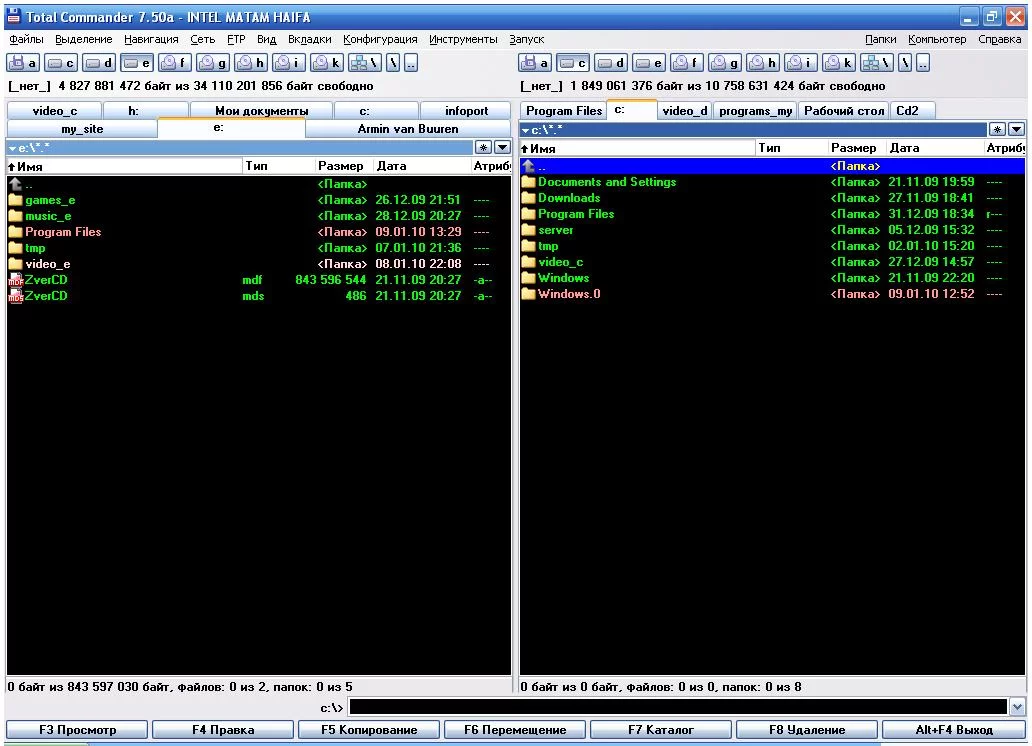
Task: Sort right panel by Тип column
Action: (791, 147)
